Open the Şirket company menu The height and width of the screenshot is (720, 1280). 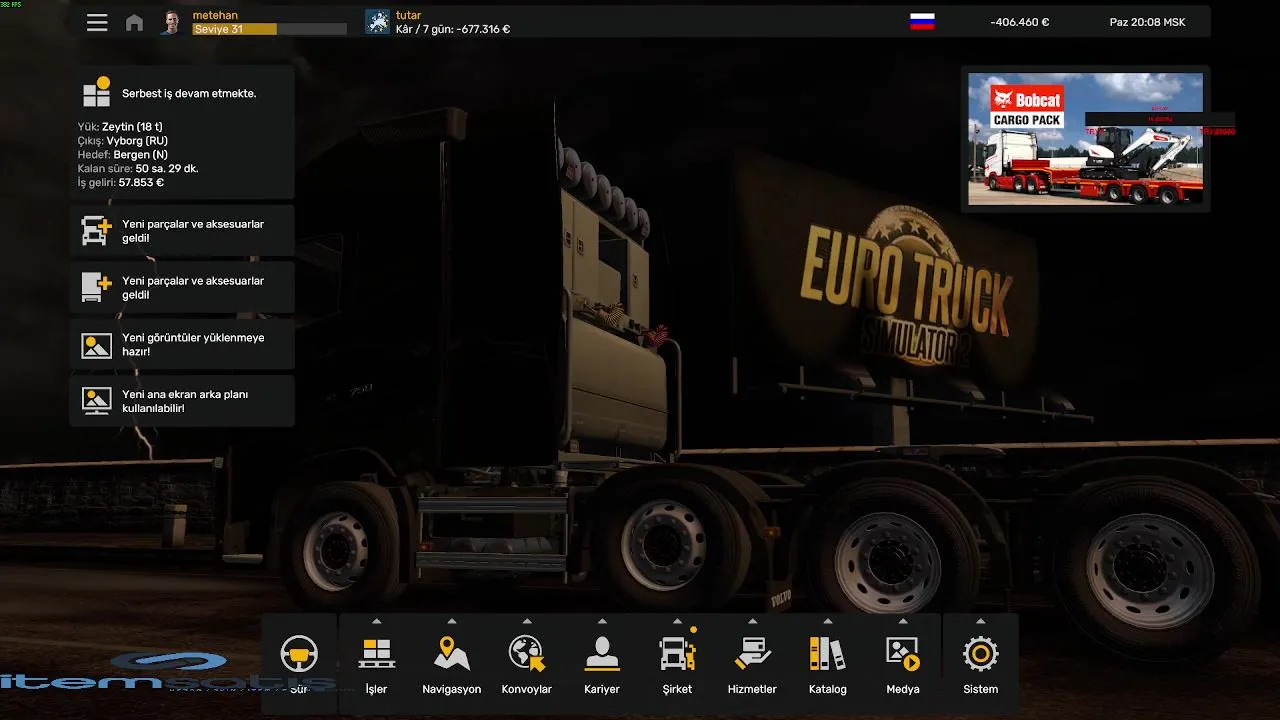pyautogui.click(x=677, y=664)
